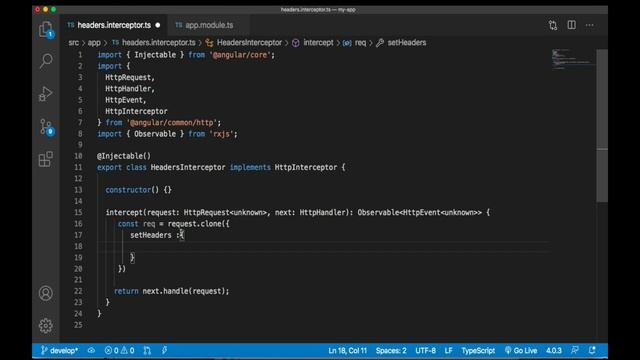The height and width of the screenshot is (360, 640).
Task: Open the Extensions panel
Action: point(46,159)
